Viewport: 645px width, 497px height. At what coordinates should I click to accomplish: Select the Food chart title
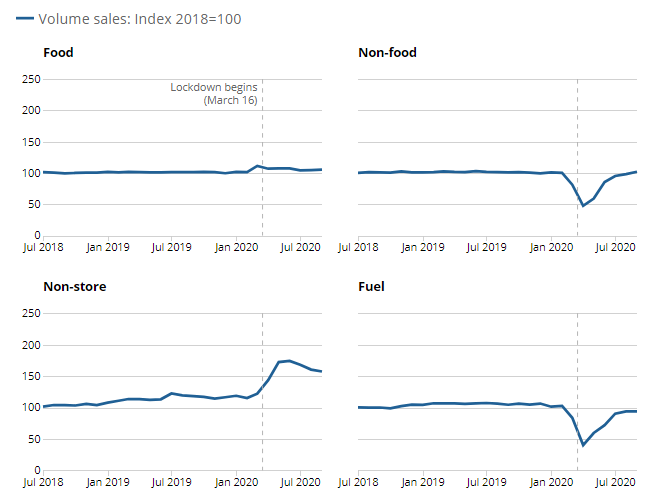(x=58, y=52)
